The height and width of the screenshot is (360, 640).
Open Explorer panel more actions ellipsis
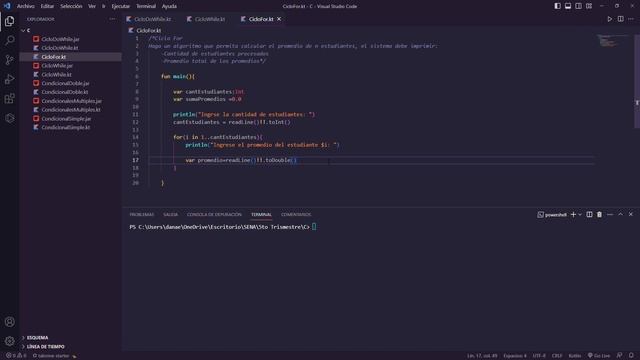112,19
